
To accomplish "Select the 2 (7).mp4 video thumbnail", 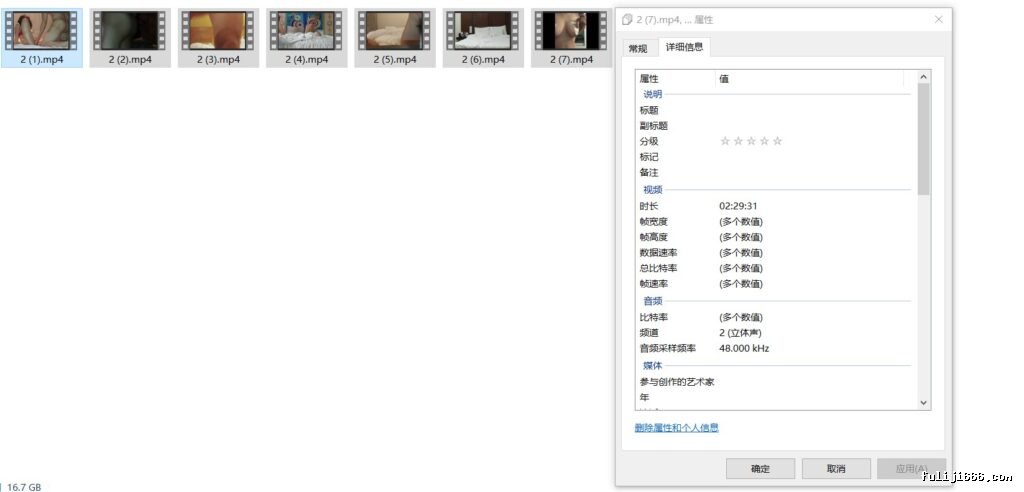I will (x=571, y=31).
